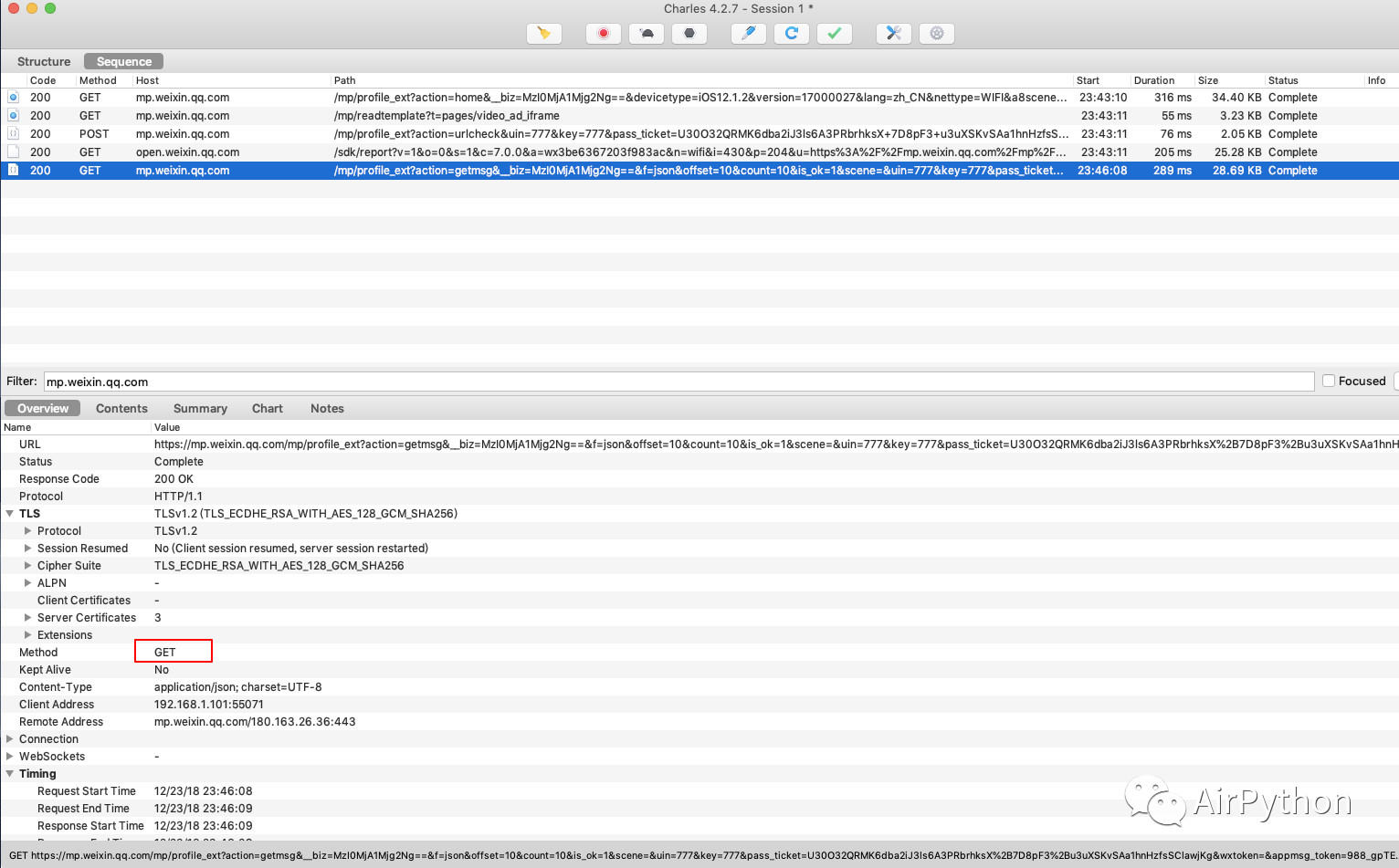
Task: Collapse the TLS section
Action: click(10, 514)
